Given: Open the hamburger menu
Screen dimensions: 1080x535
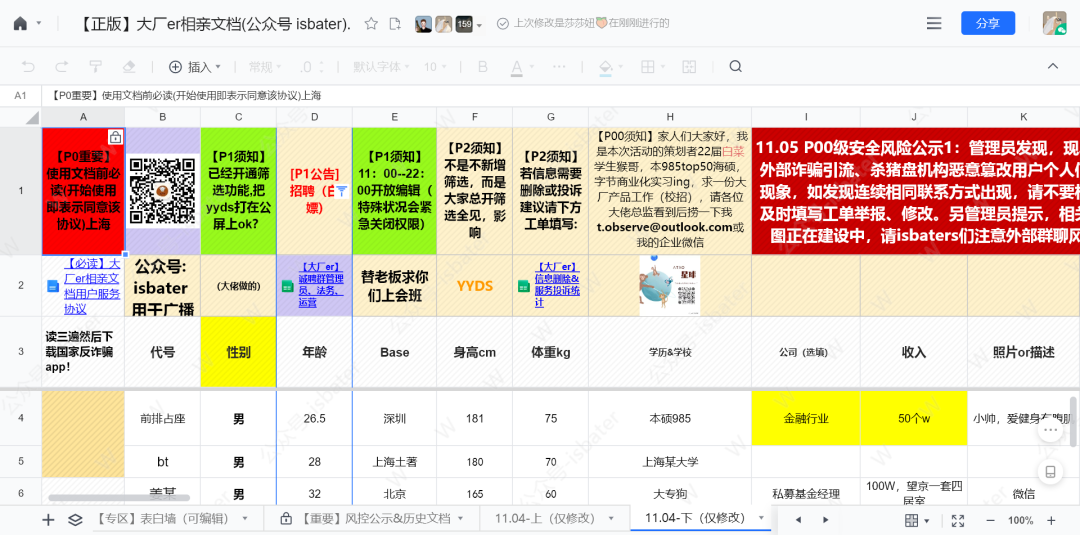Looking at the screenshot, I should pyautogui.click(x=934, y=23).
